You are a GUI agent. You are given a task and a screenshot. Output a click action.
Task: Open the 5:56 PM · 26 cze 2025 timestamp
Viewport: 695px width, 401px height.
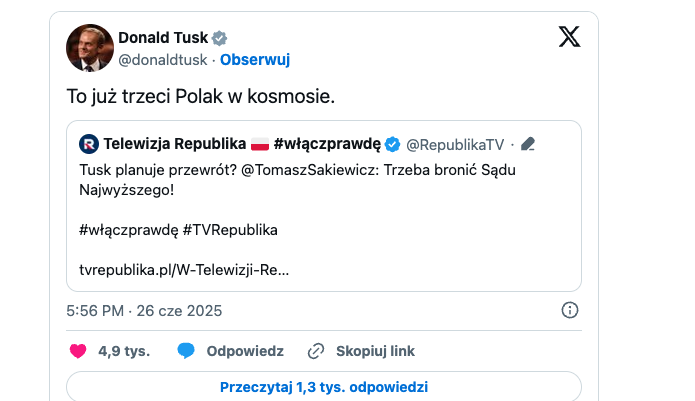click(x=144, y=310)
